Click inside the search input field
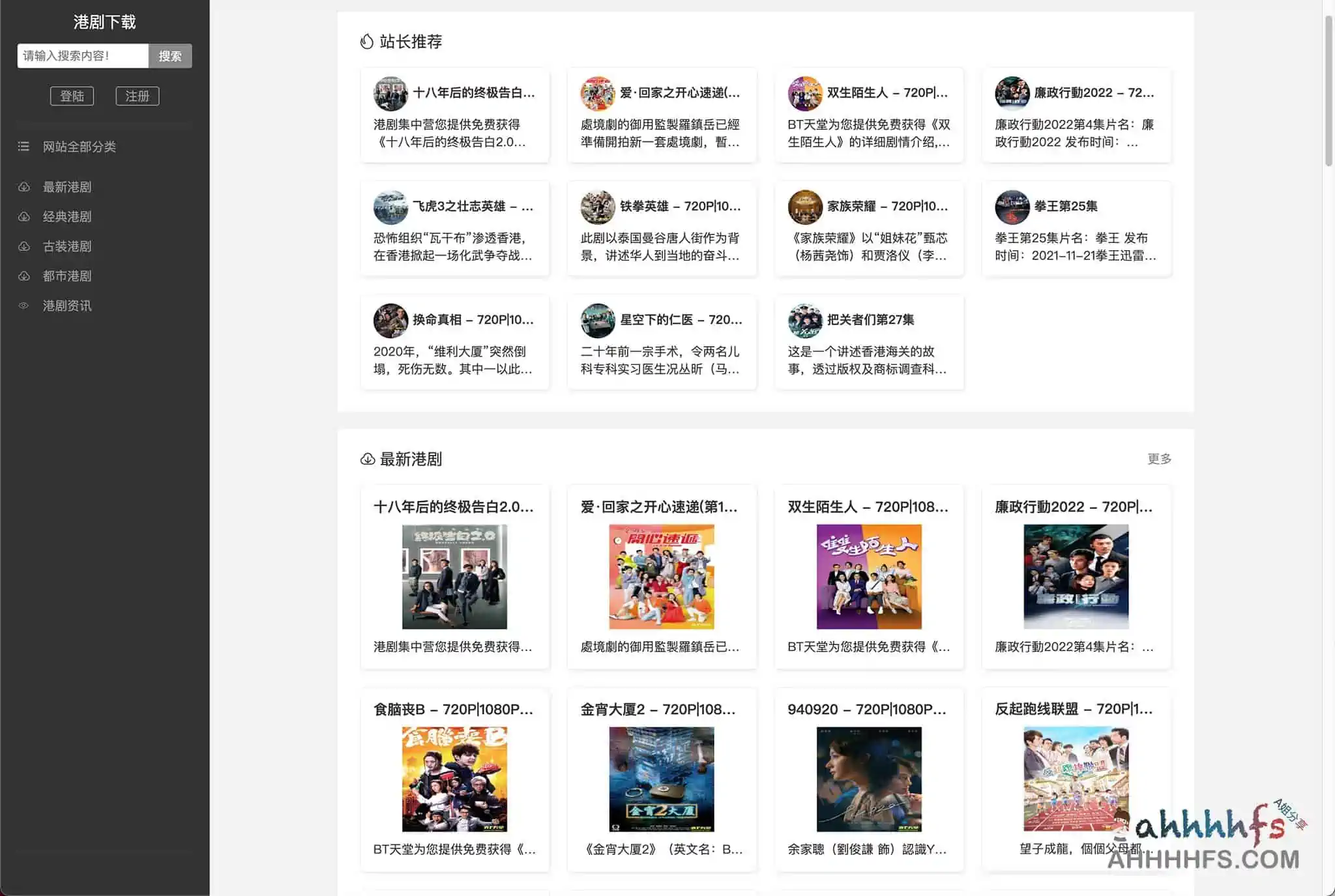Screen dimensions: 1335x896 click(83, 56)
